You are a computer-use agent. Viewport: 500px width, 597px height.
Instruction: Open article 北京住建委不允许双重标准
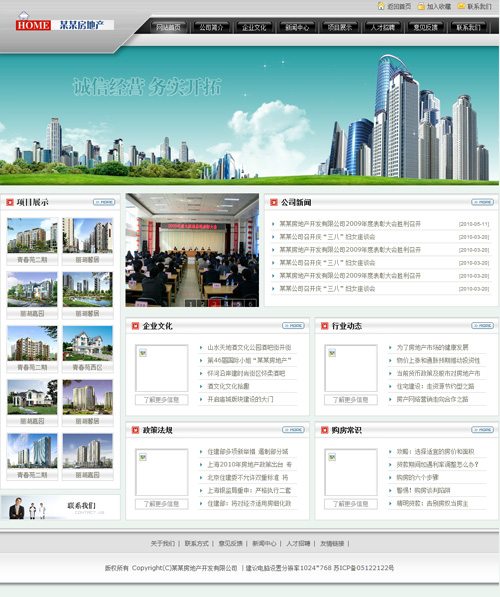[248, 477]
